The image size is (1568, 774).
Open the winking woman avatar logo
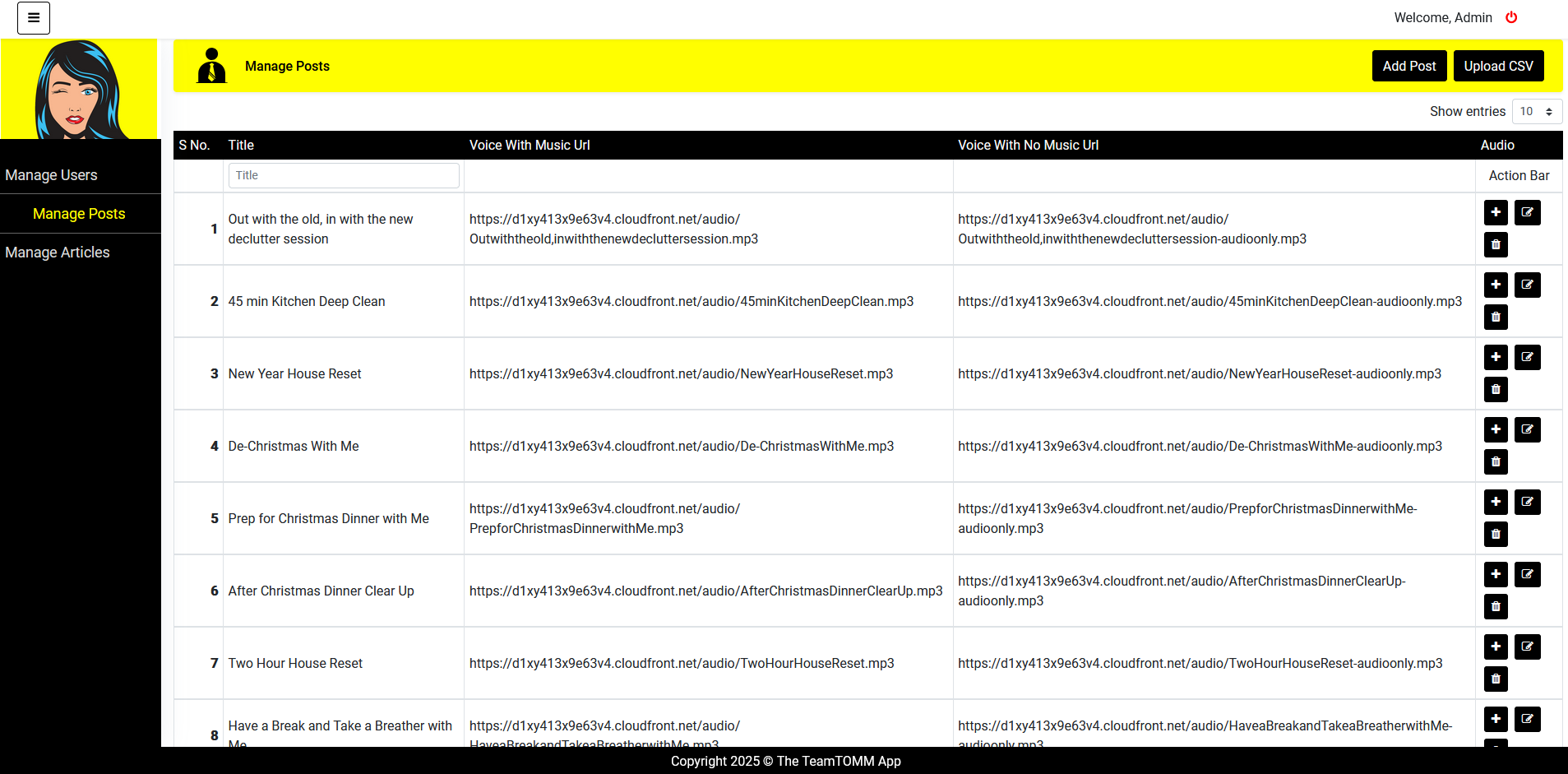[79, 89]
